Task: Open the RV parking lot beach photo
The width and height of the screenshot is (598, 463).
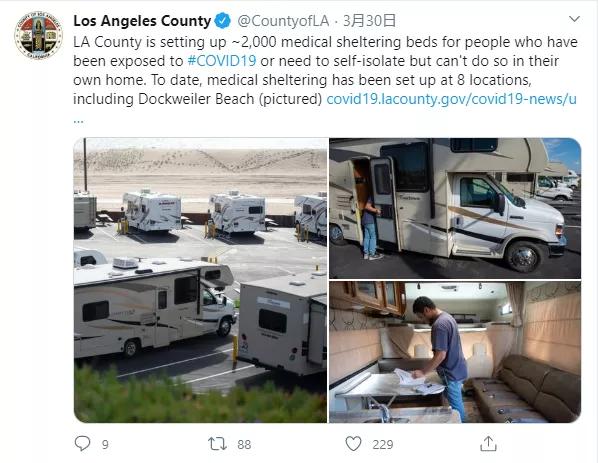Action: coord(201,280)
